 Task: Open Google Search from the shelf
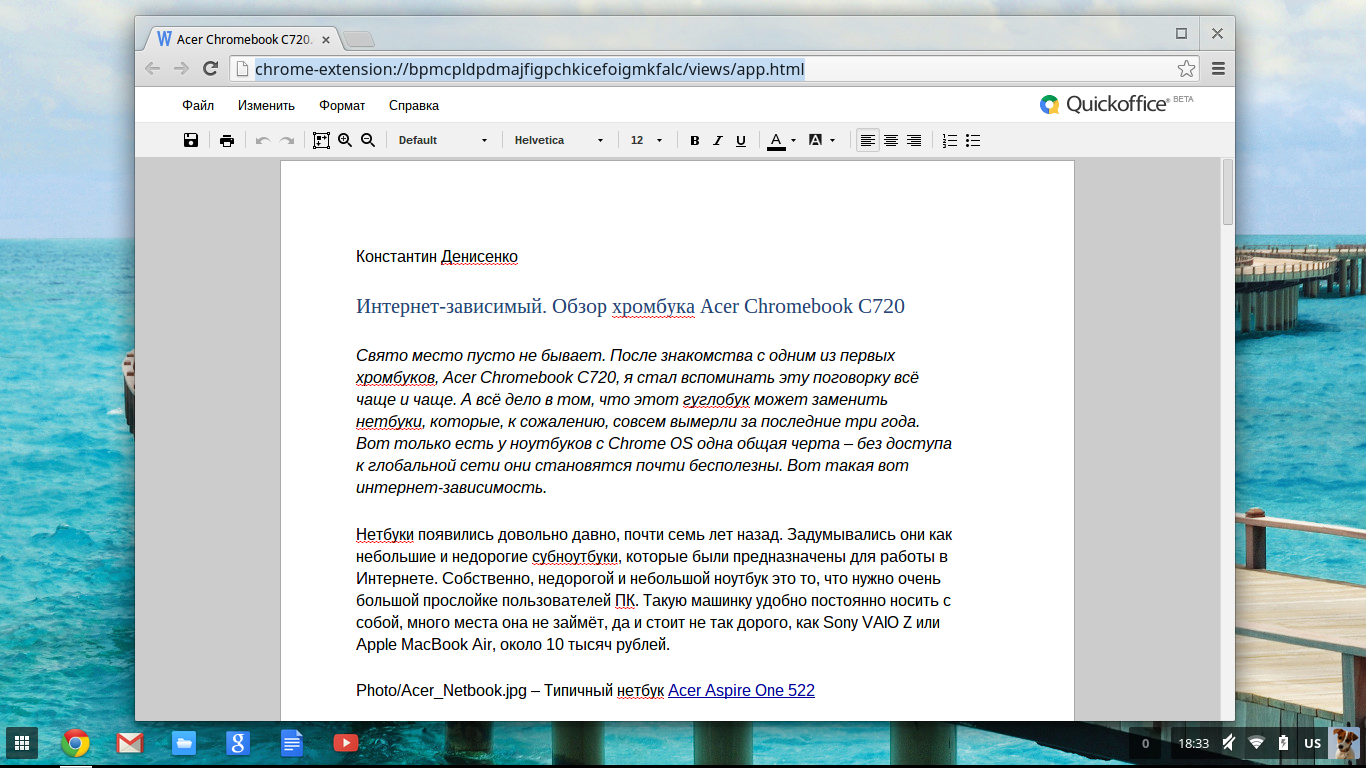tap(238, 743)
